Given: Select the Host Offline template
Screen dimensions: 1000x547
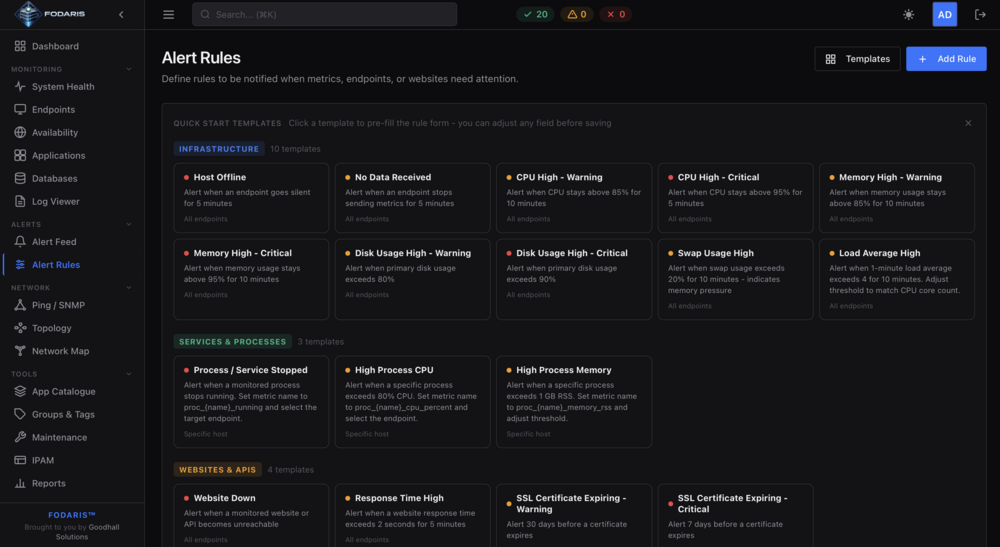Looking at the screenshot, I should click(251, 198).
